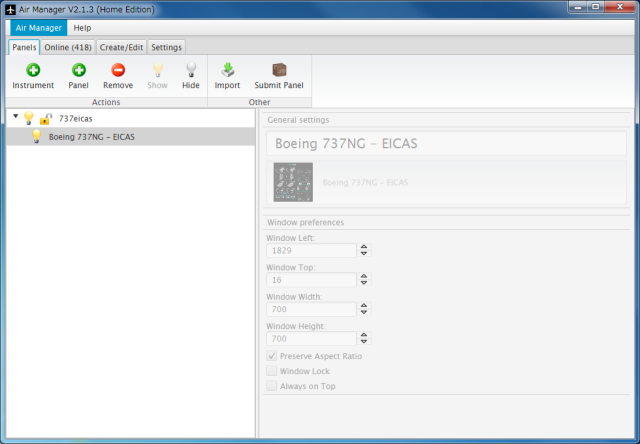Click the Window Left input field
Screen dimensions: 640x444
coord(311,250)
